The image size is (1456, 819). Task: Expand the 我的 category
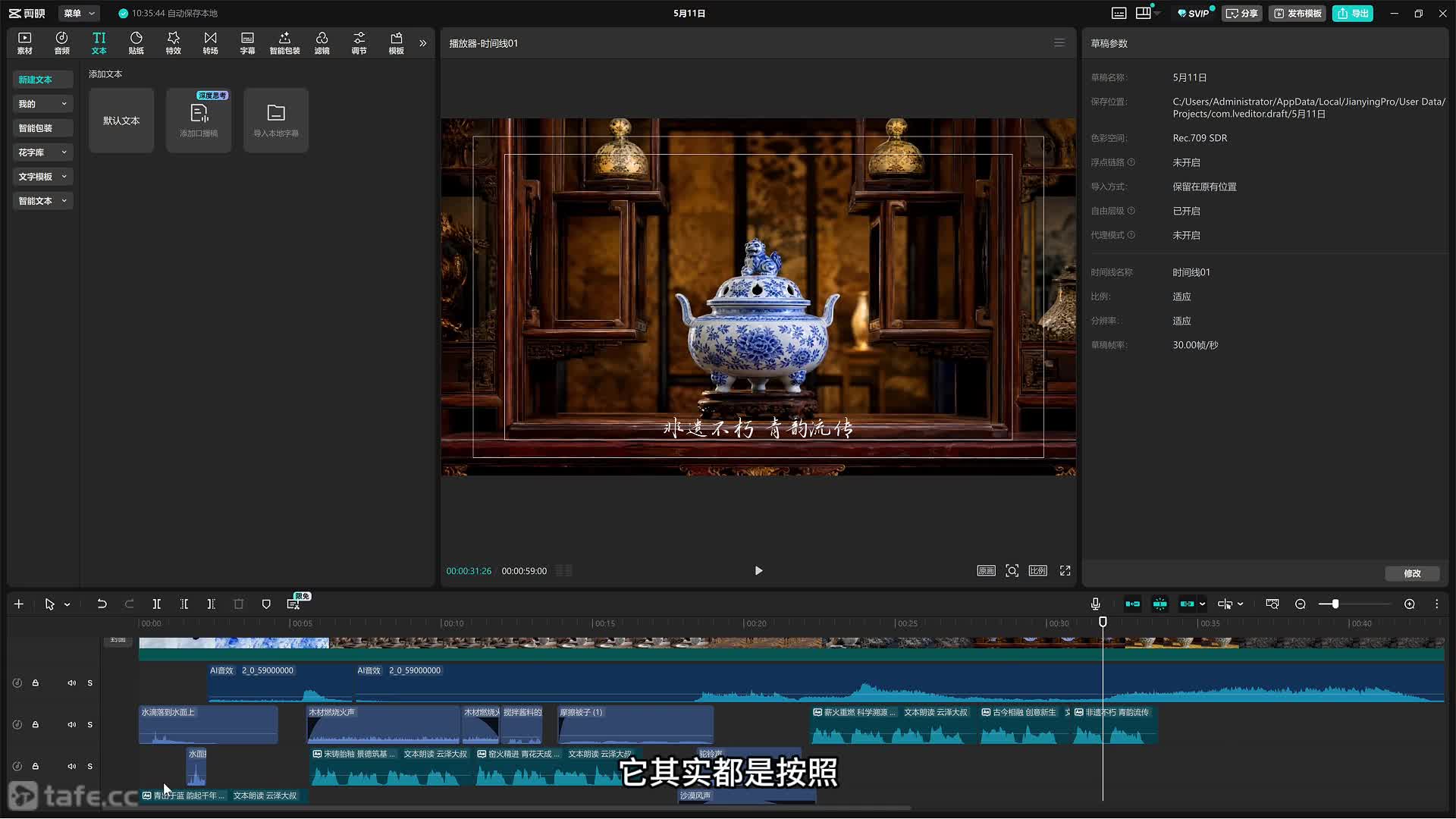pos(42,104)
